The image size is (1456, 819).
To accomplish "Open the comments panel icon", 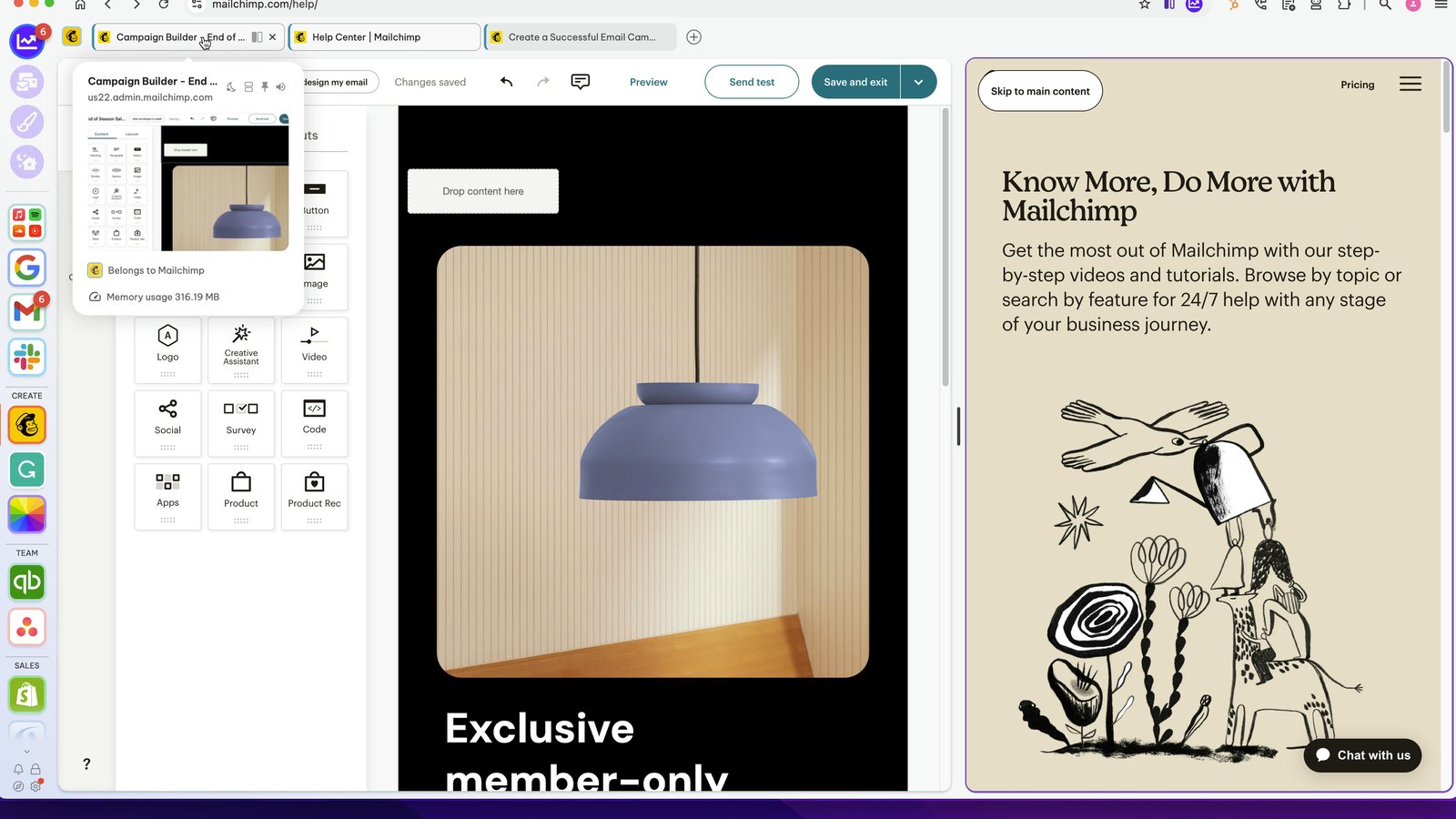I will pos(580,82).
